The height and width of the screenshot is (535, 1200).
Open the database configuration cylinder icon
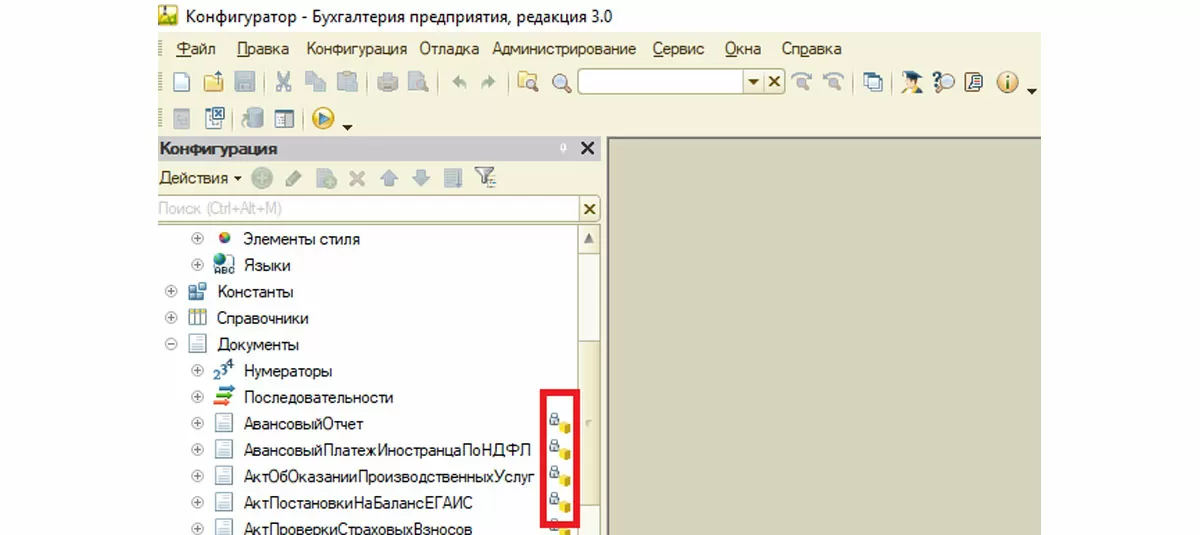(x=251, y=119)
